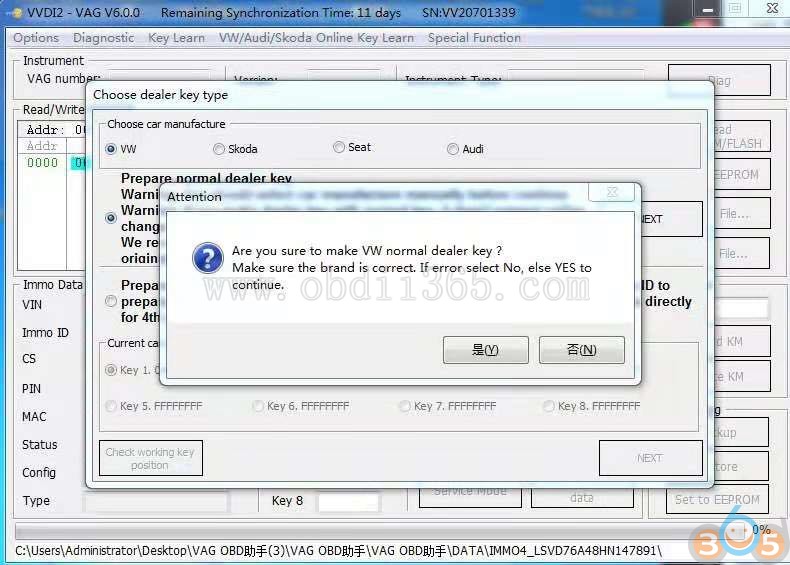790x565 pixels.
Task: Click the VVDI2 app icon in title bar
Action: point(16,13)
